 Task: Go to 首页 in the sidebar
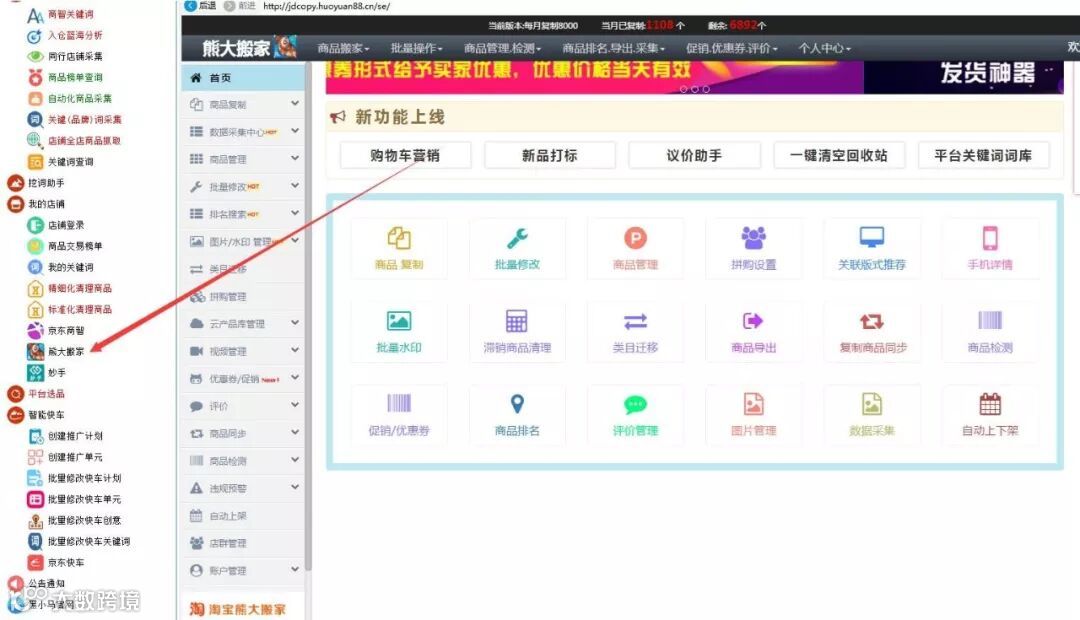[x=243, y=78]
